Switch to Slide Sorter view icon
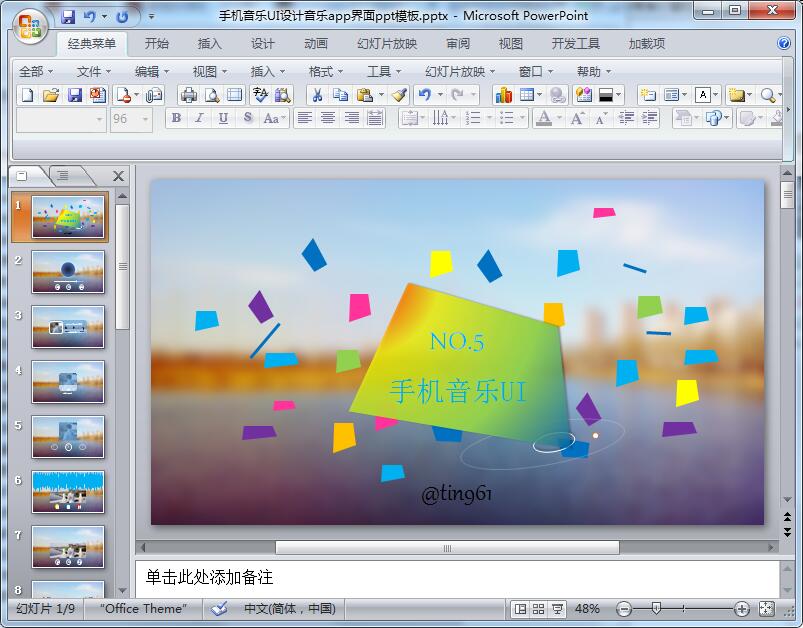 [x=538, y=609]
